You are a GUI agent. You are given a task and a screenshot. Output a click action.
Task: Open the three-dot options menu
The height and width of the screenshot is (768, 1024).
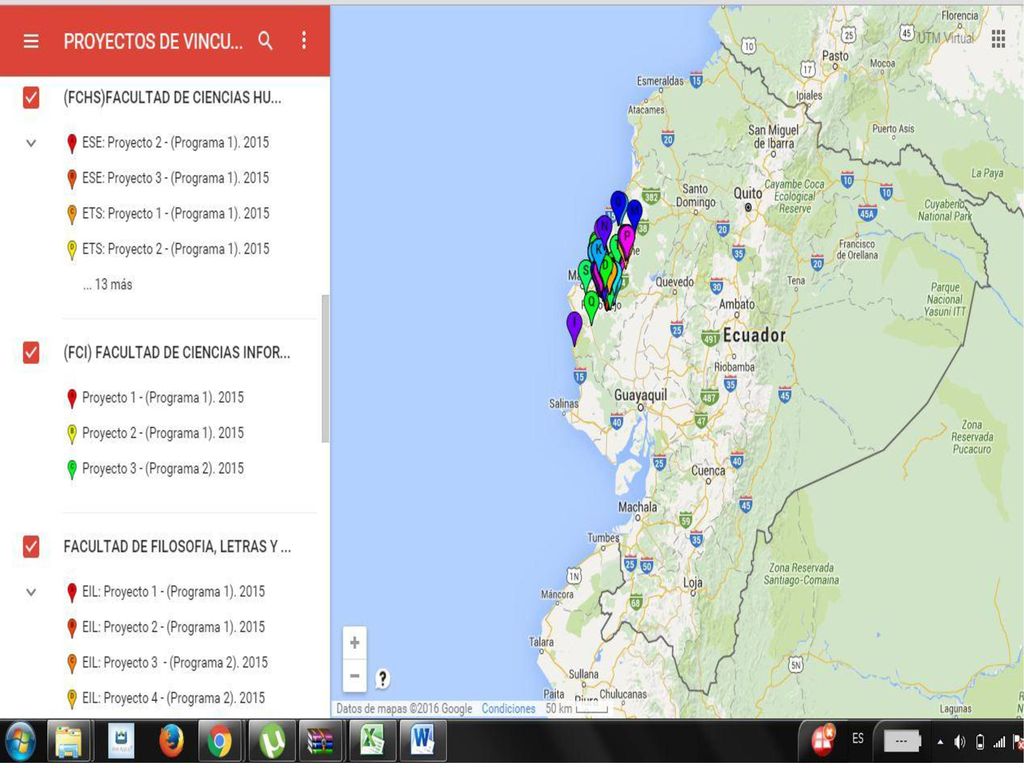click(x=304, y=40)
